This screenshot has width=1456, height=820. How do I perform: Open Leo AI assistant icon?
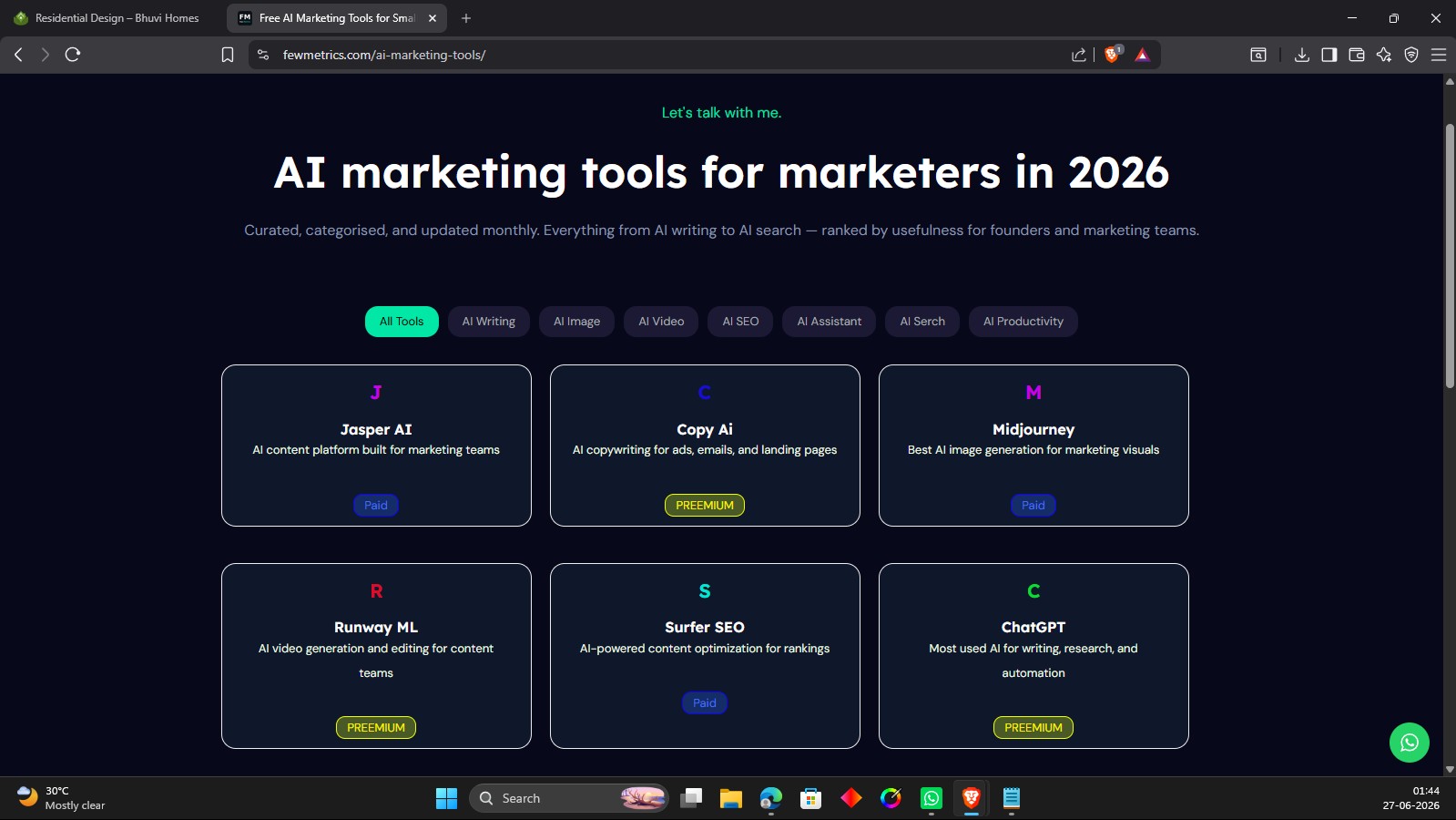click(x=1384, y=55)
